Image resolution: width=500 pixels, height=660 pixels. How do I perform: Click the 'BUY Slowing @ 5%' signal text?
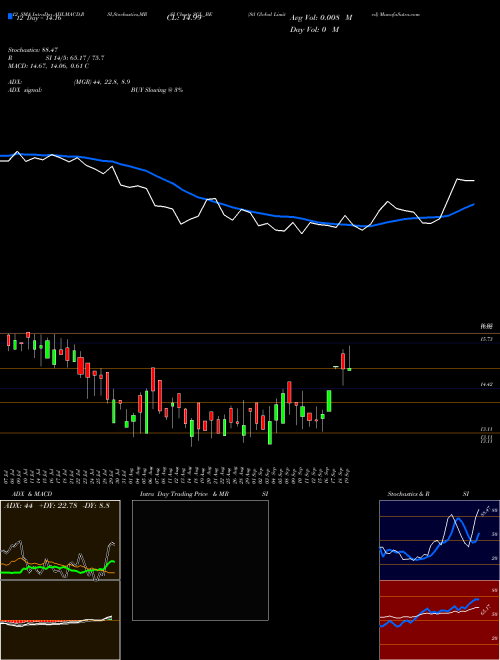click(157, 90)
